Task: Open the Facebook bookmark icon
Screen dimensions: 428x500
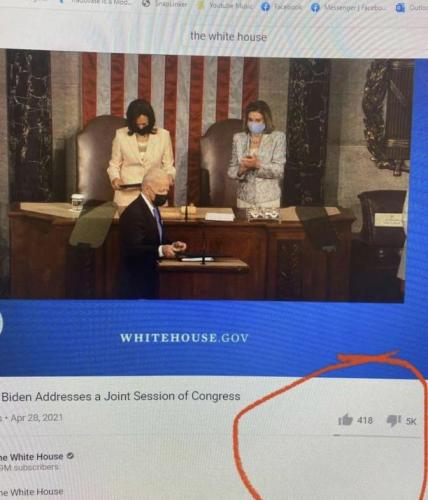Action: pos(265,6)
